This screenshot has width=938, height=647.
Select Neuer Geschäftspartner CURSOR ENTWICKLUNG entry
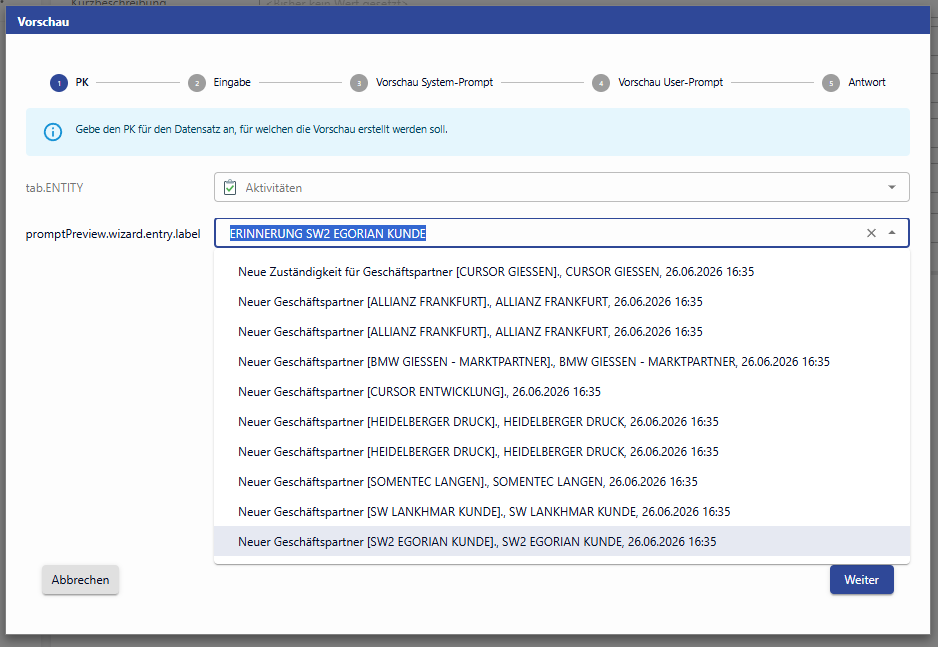click(562, 392)
